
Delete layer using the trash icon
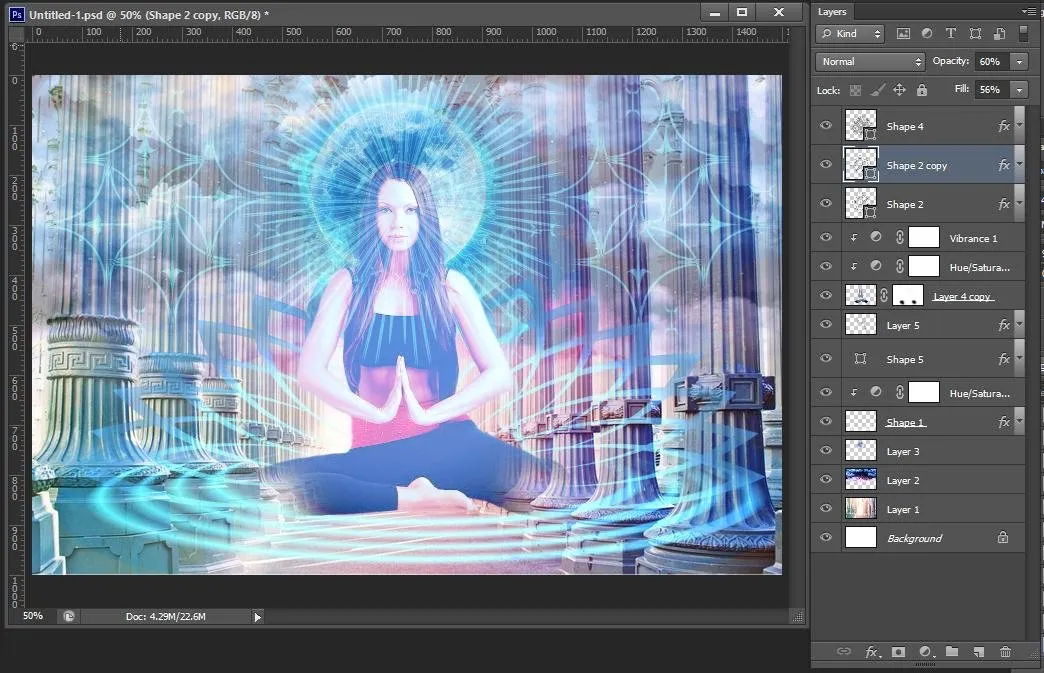1005,652
